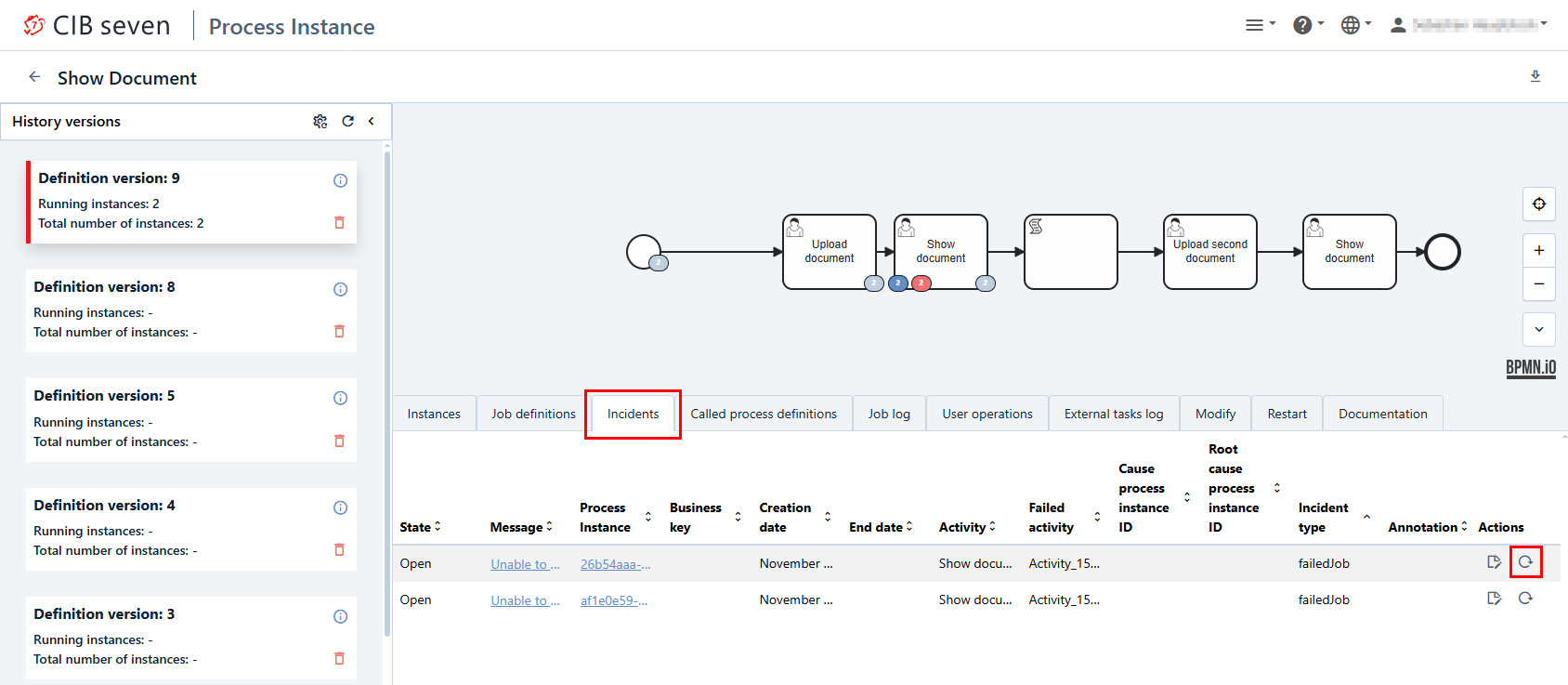Select the Upload second document task

click(1209, 252)
